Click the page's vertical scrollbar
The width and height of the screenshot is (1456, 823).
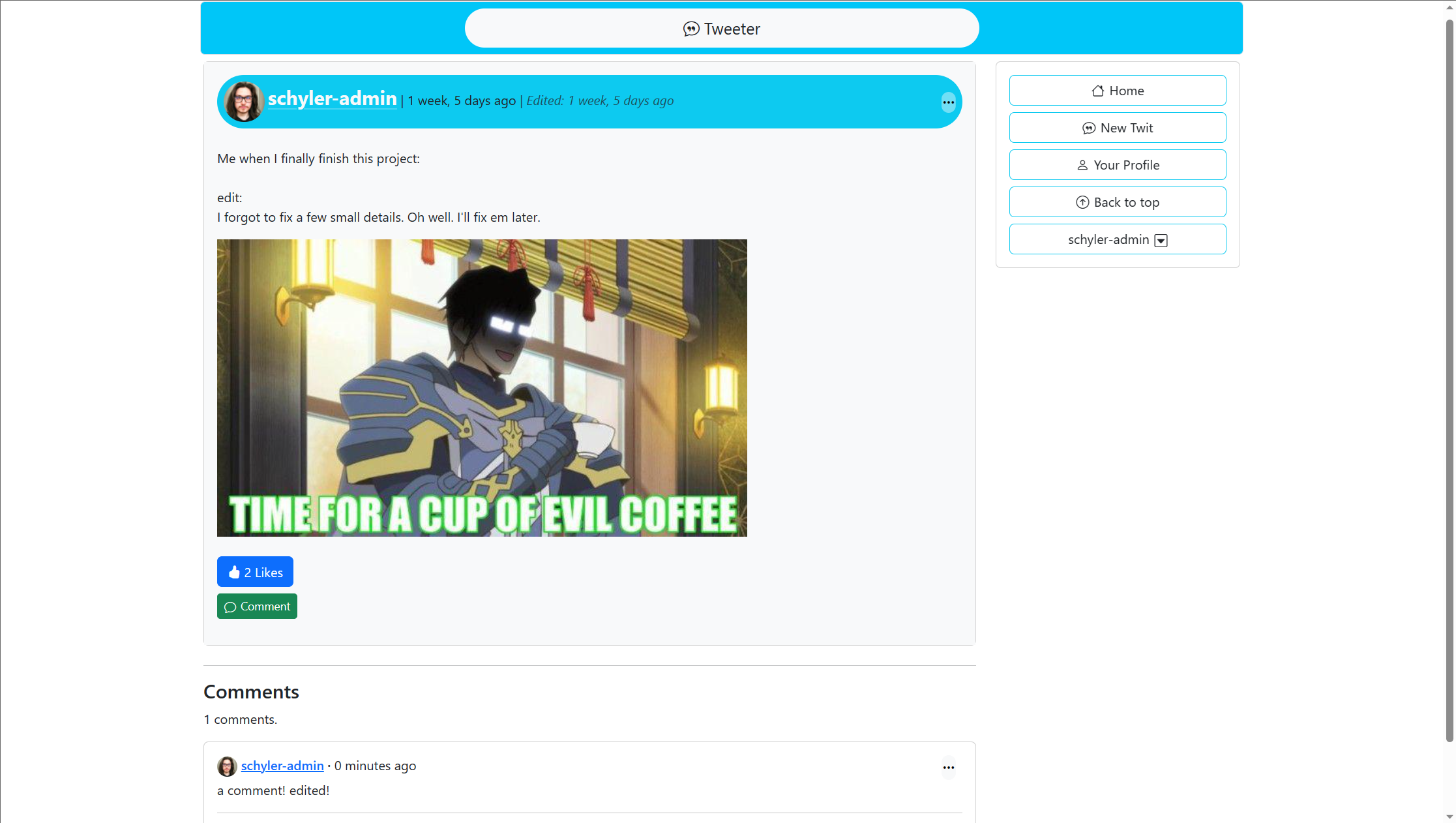(1449, 378)
